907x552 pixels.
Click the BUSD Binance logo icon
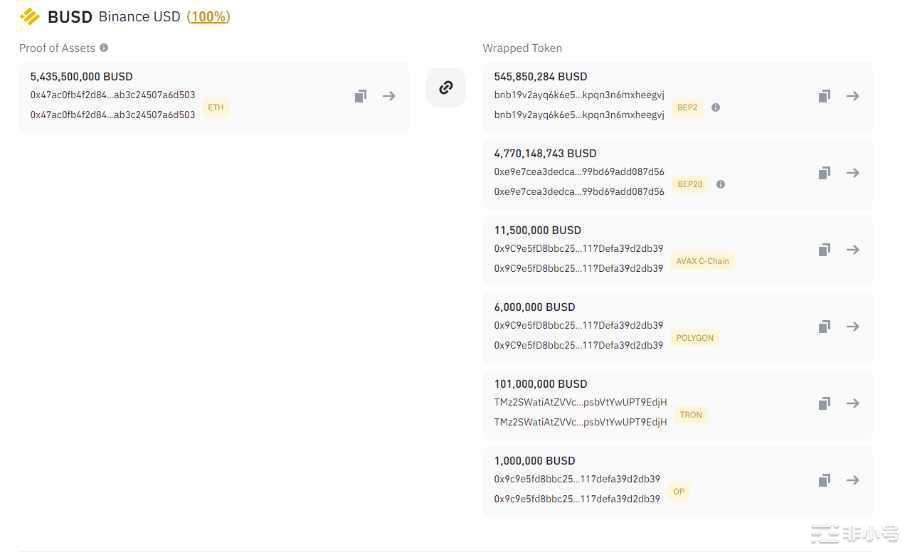click(30, 17)
